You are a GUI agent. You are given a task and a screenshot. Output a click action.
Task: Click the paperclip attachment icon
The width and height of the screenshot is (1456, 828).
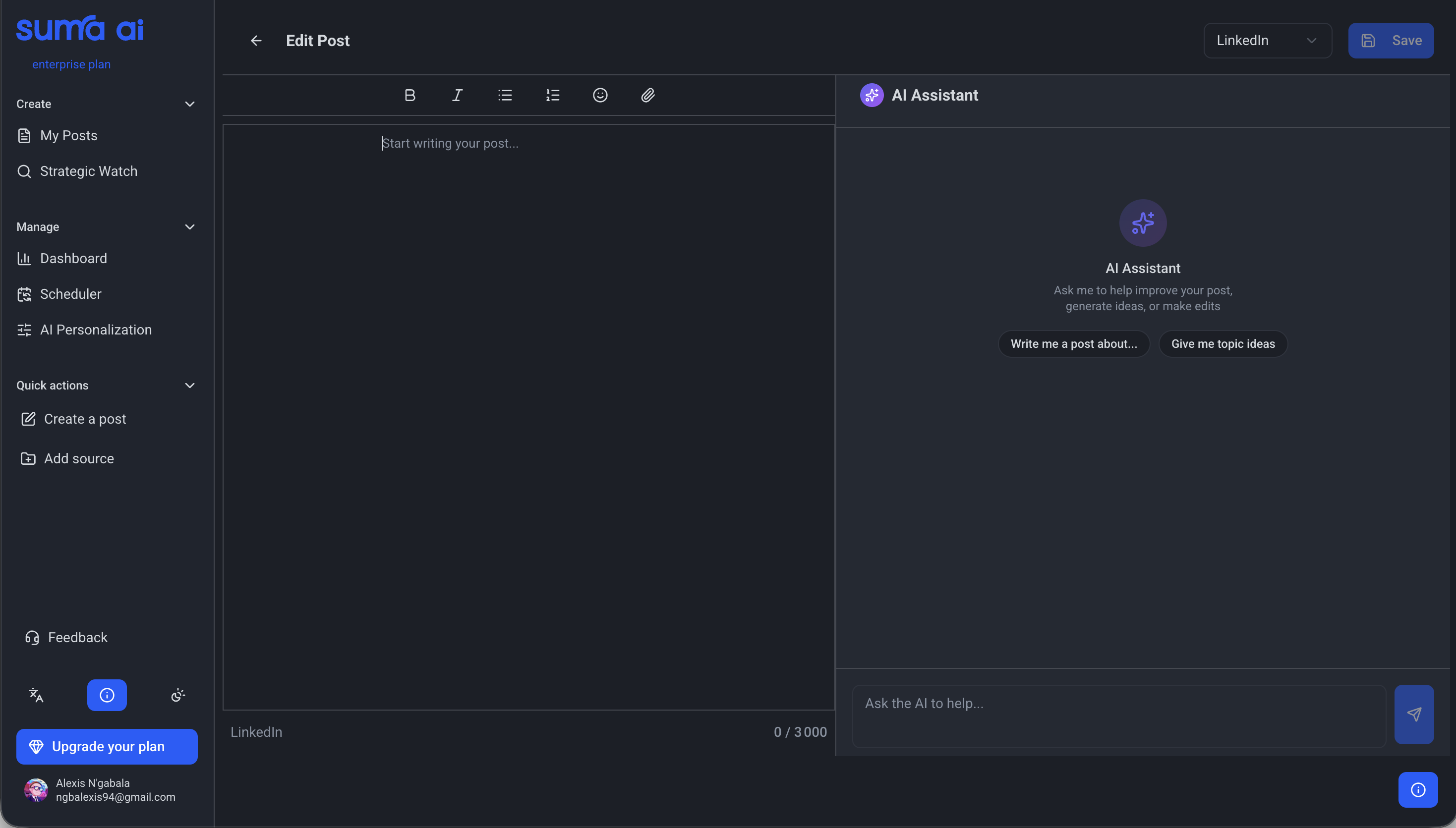coord(647,95)
